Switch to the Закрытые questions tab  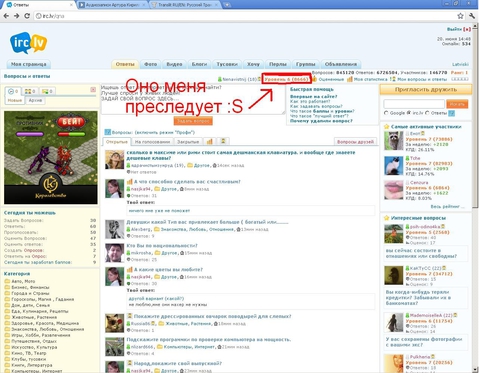tap(188, 142)
